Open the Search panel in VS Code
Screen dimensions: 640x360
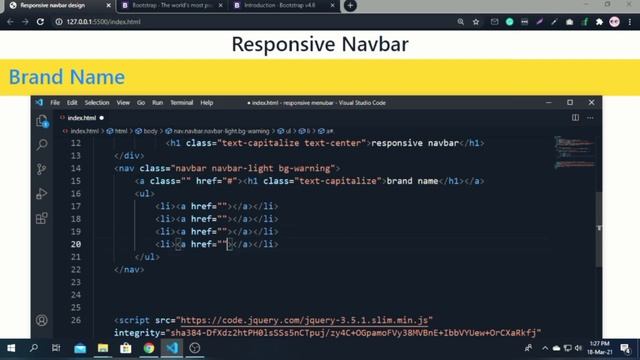pyautogui.click(x=42, y=144)
